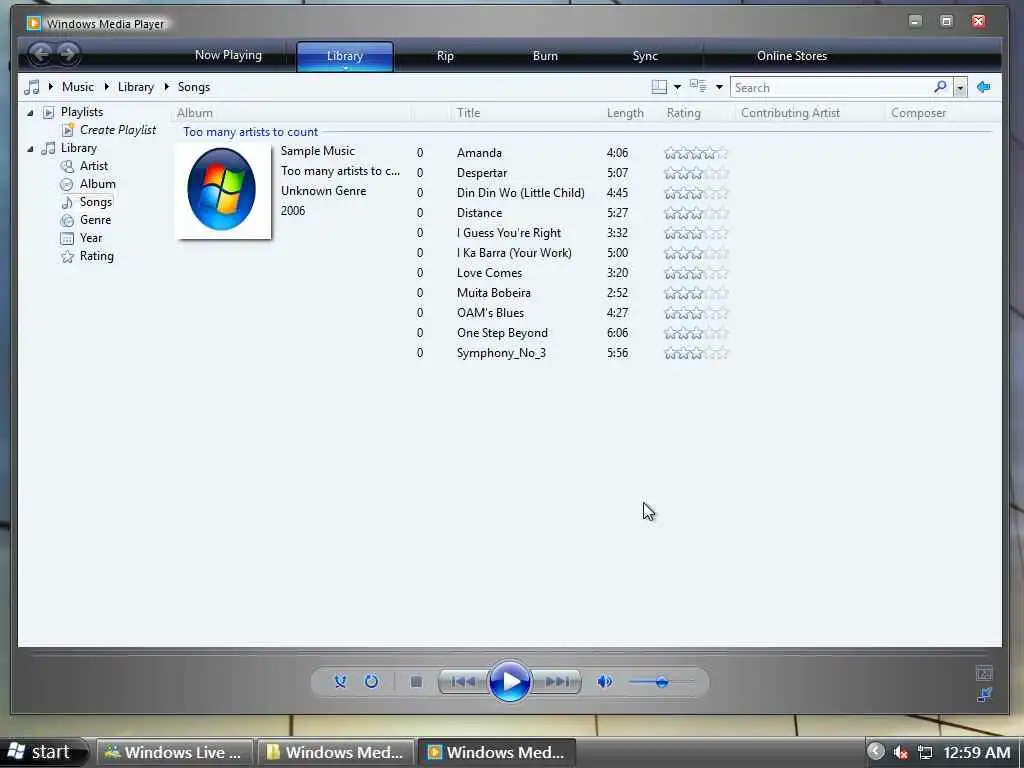1024x768 pixels.
Task: Click the Next track button
Action: 557,682
